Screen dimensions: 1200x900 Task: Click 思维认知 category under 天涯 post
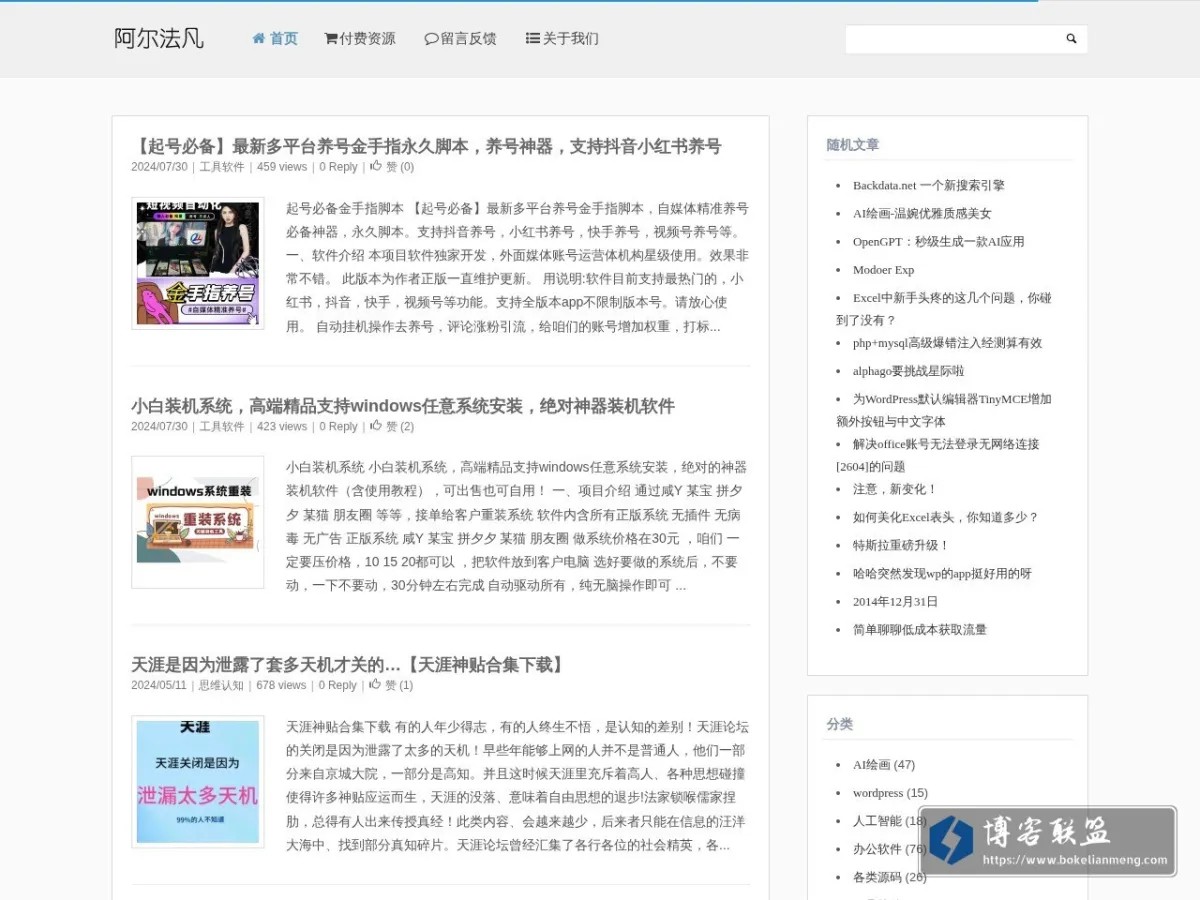(220, 685)
